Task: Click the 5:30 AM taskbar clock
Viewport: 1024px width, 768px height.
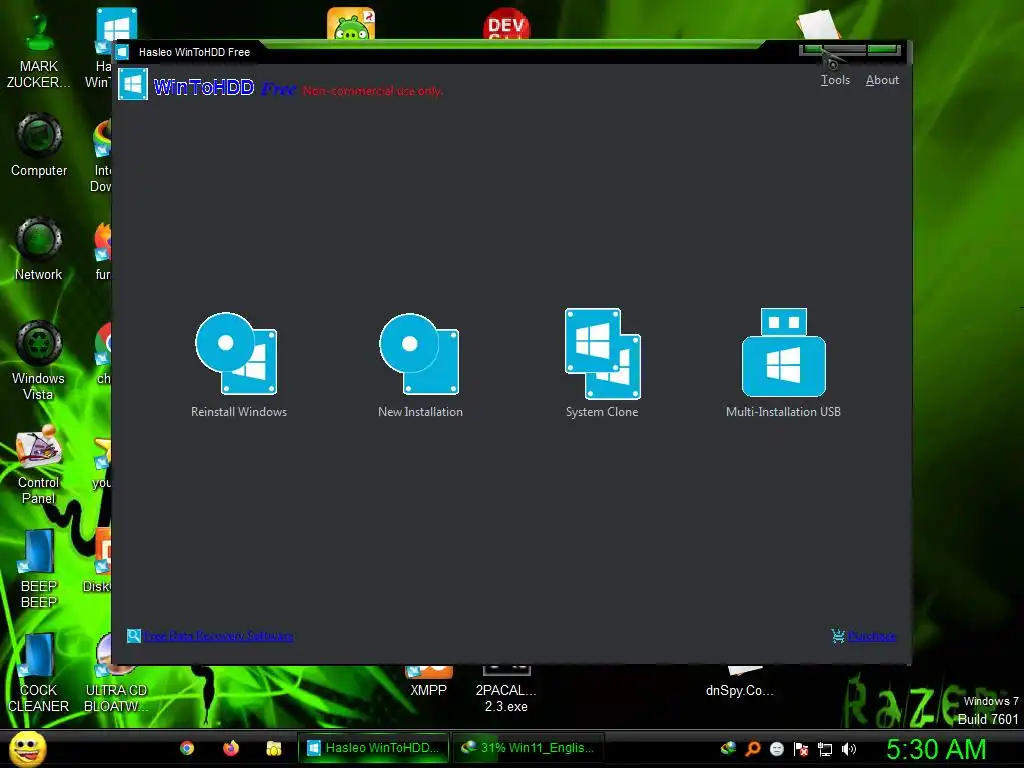Action: pos(936,749)
